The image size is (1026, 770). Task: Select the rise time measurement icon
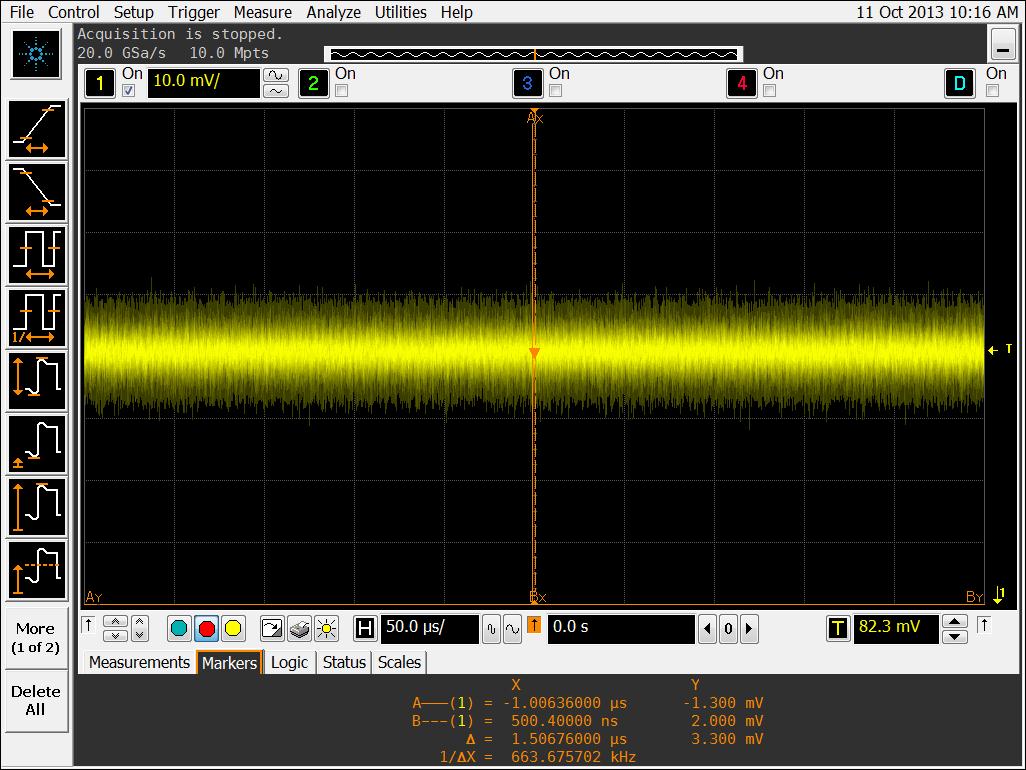click(x=37, y=130)
